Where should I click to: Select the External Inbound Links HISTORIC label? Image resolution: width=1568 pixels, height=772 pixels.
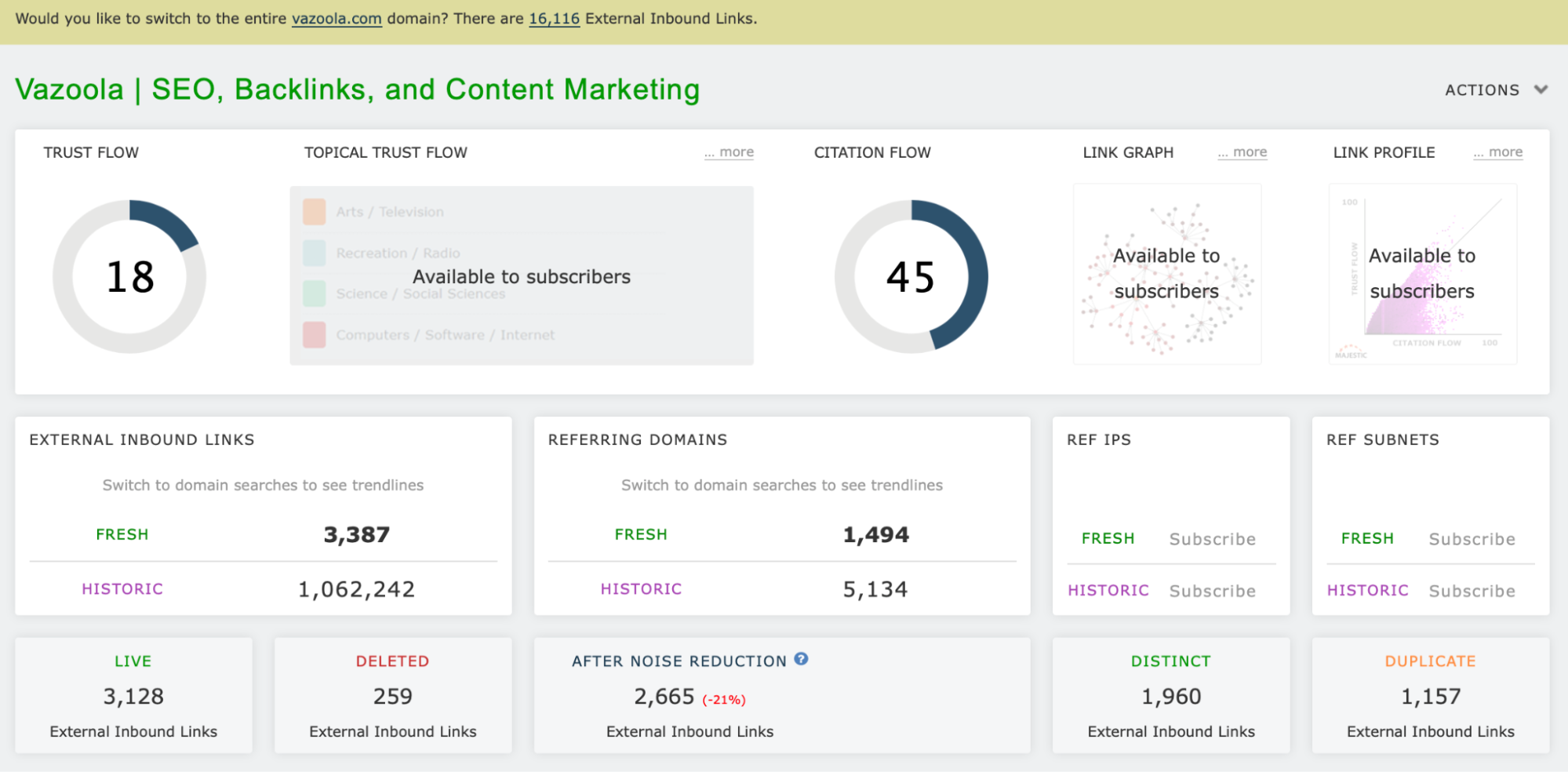122,589
